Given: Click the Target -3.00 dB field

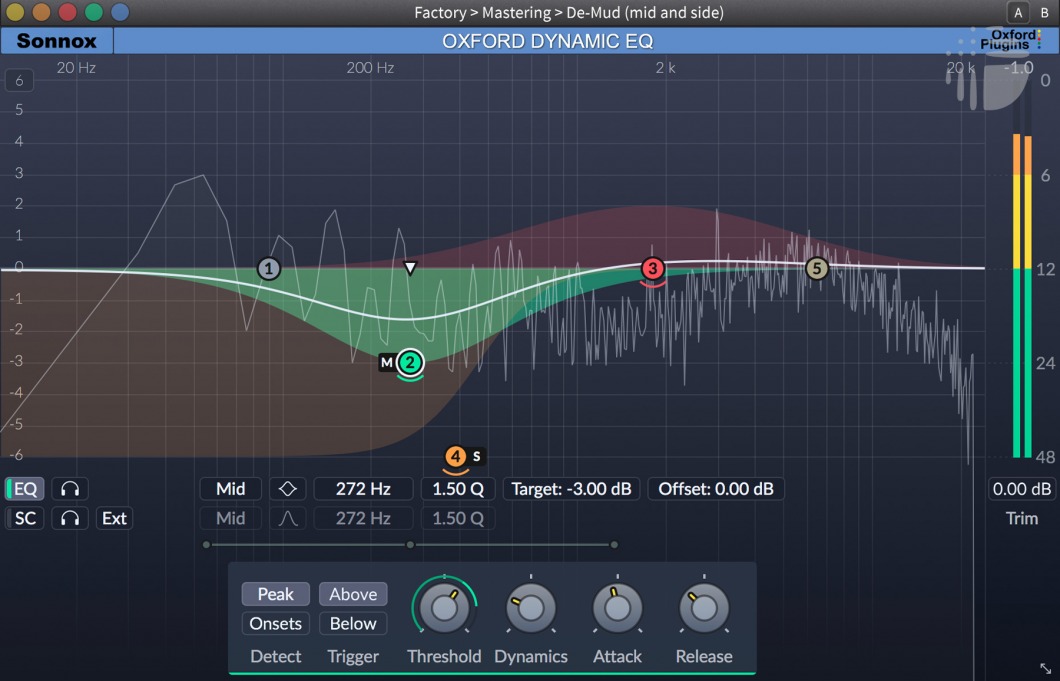Looking at the screenshot, I should (x=571, y=489).
